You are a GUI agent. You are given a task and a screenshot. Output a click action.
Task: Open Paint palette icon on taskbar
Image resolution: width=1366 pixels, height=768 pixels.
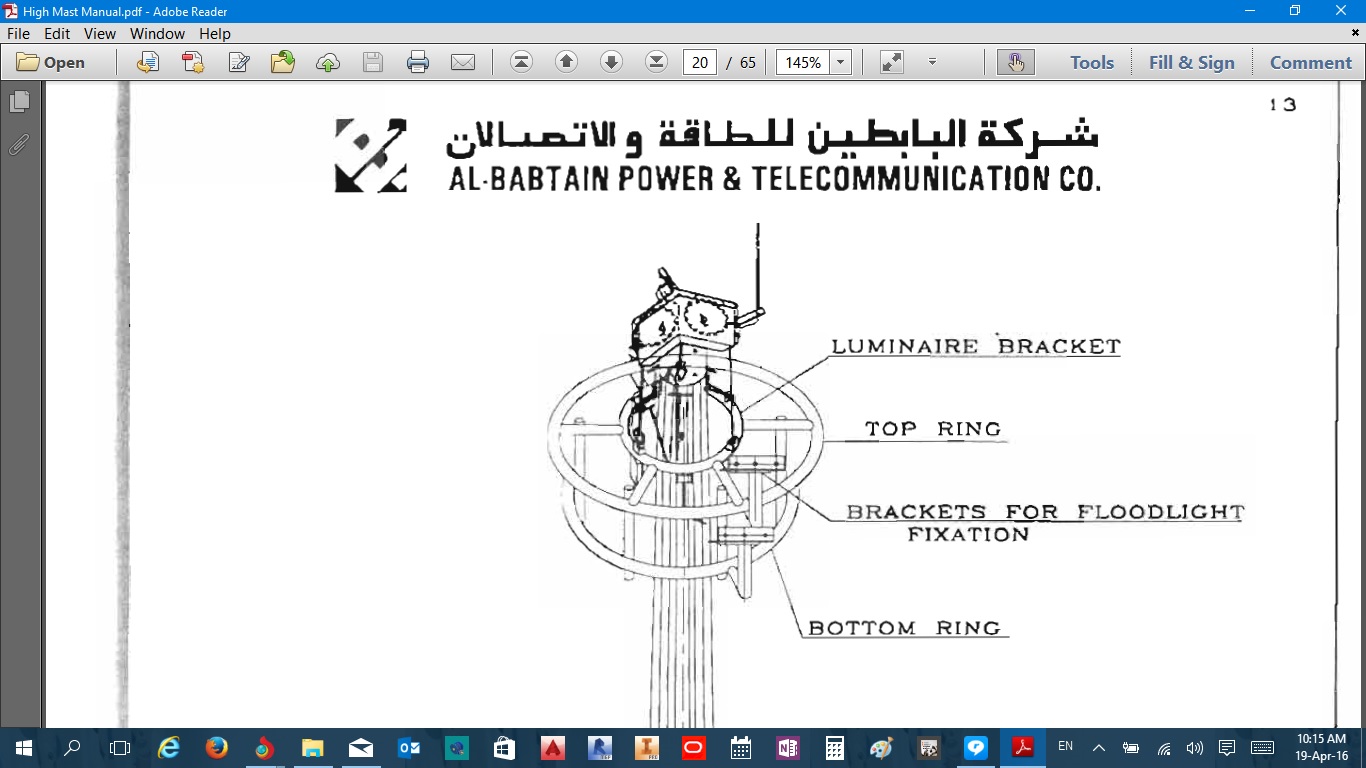click(881, 747)
